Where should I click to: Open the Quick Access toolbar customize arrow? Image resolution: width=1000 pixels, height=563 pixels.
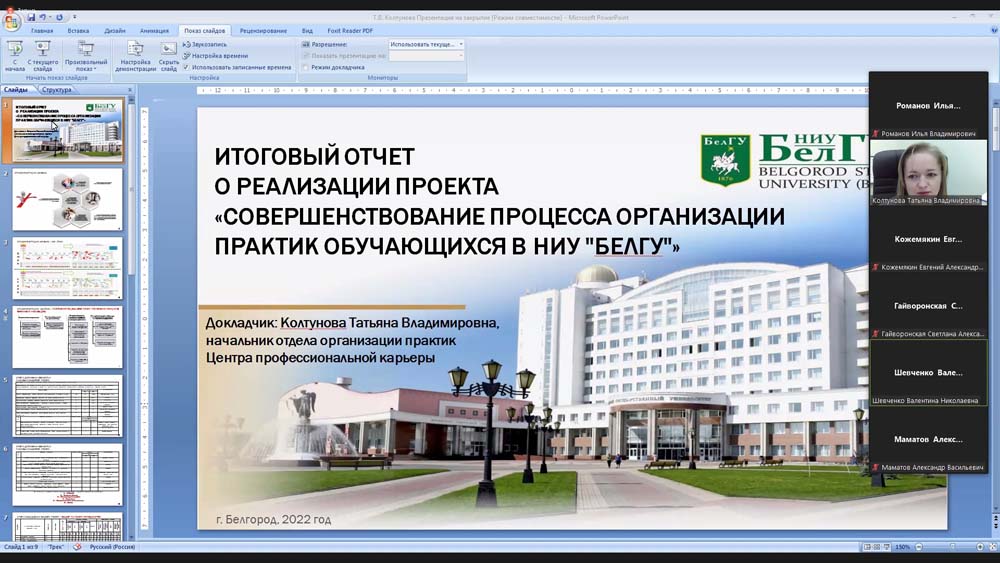coord(76,17)
